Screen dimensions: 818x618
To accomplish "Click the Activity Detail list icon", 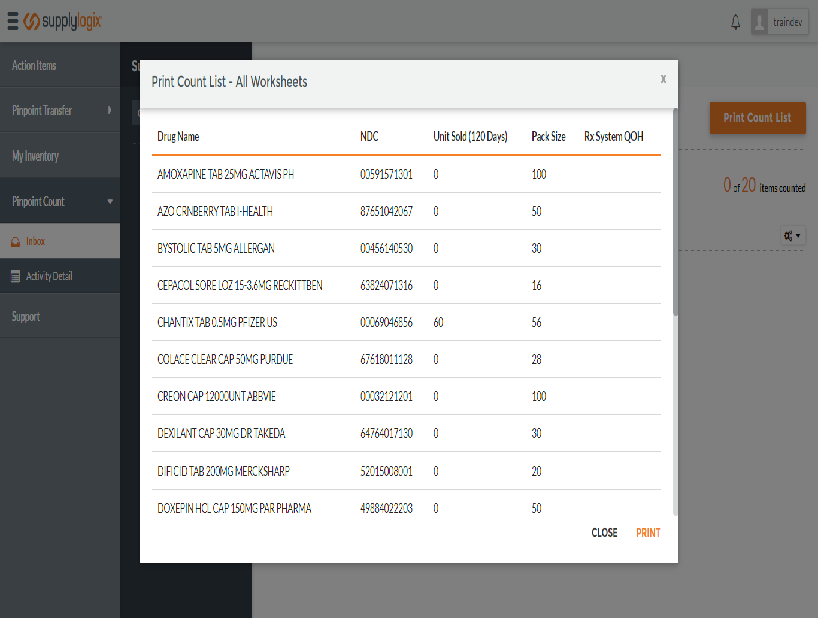I will 15,276.
